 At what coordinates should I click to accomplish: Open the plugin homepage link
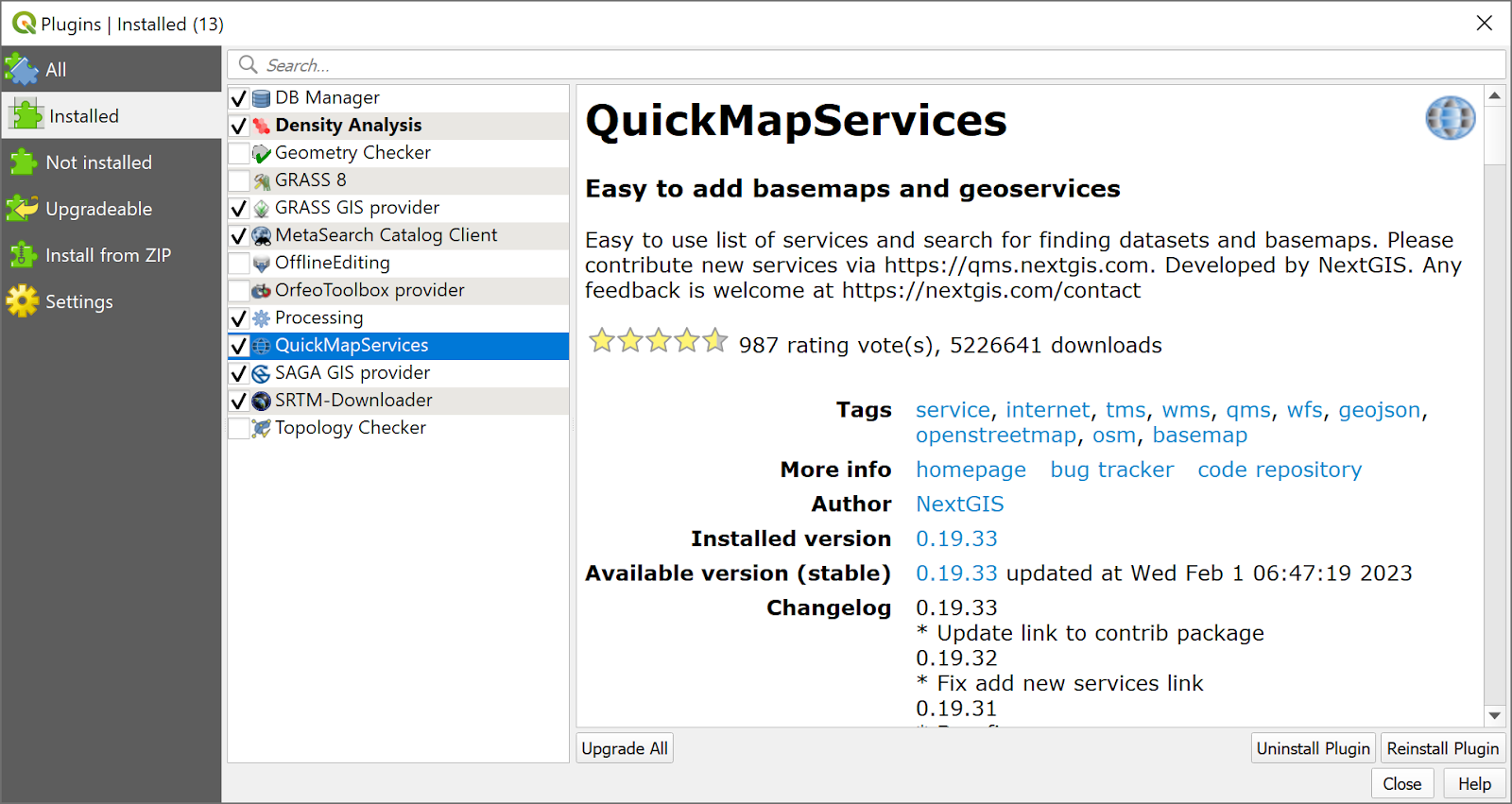coord(971,470)
